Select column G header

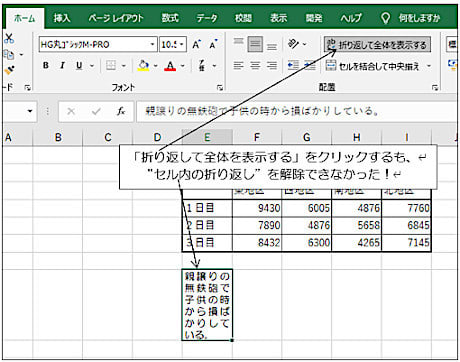click(307, 137)
